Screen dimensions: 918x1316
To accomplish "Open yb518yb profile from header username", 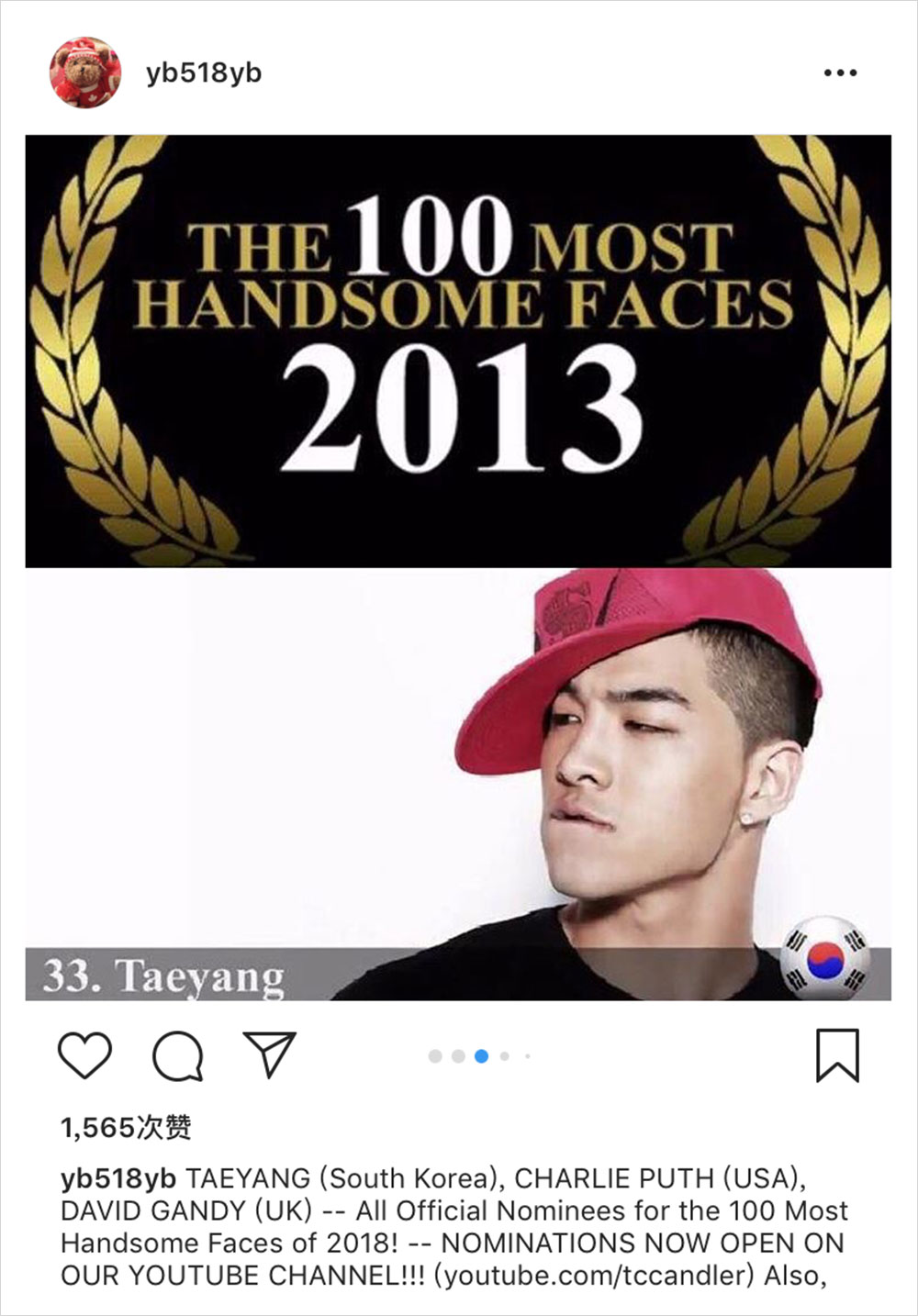I will pyautogui.click(x=204, y=72).
